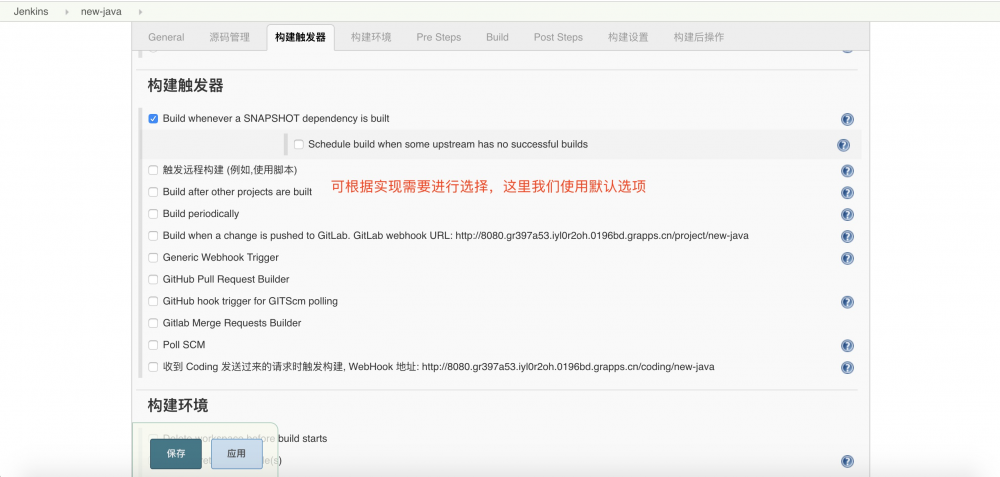The image size is (1000, 477).
Task: Switch to 构建环境 tab
Action: tap(371, 37)
